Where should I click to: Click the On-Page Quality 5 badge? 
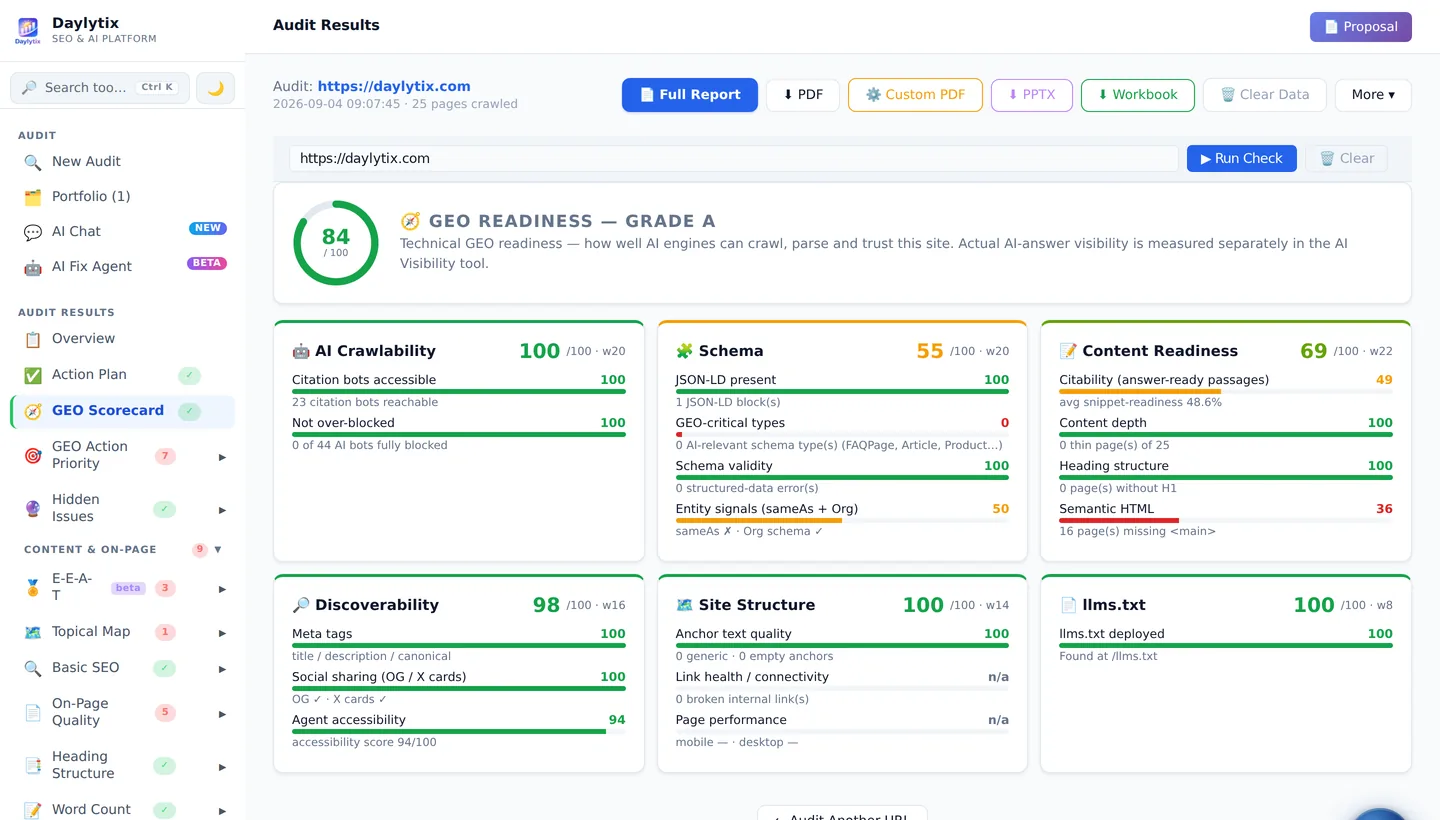click(166, 713)
